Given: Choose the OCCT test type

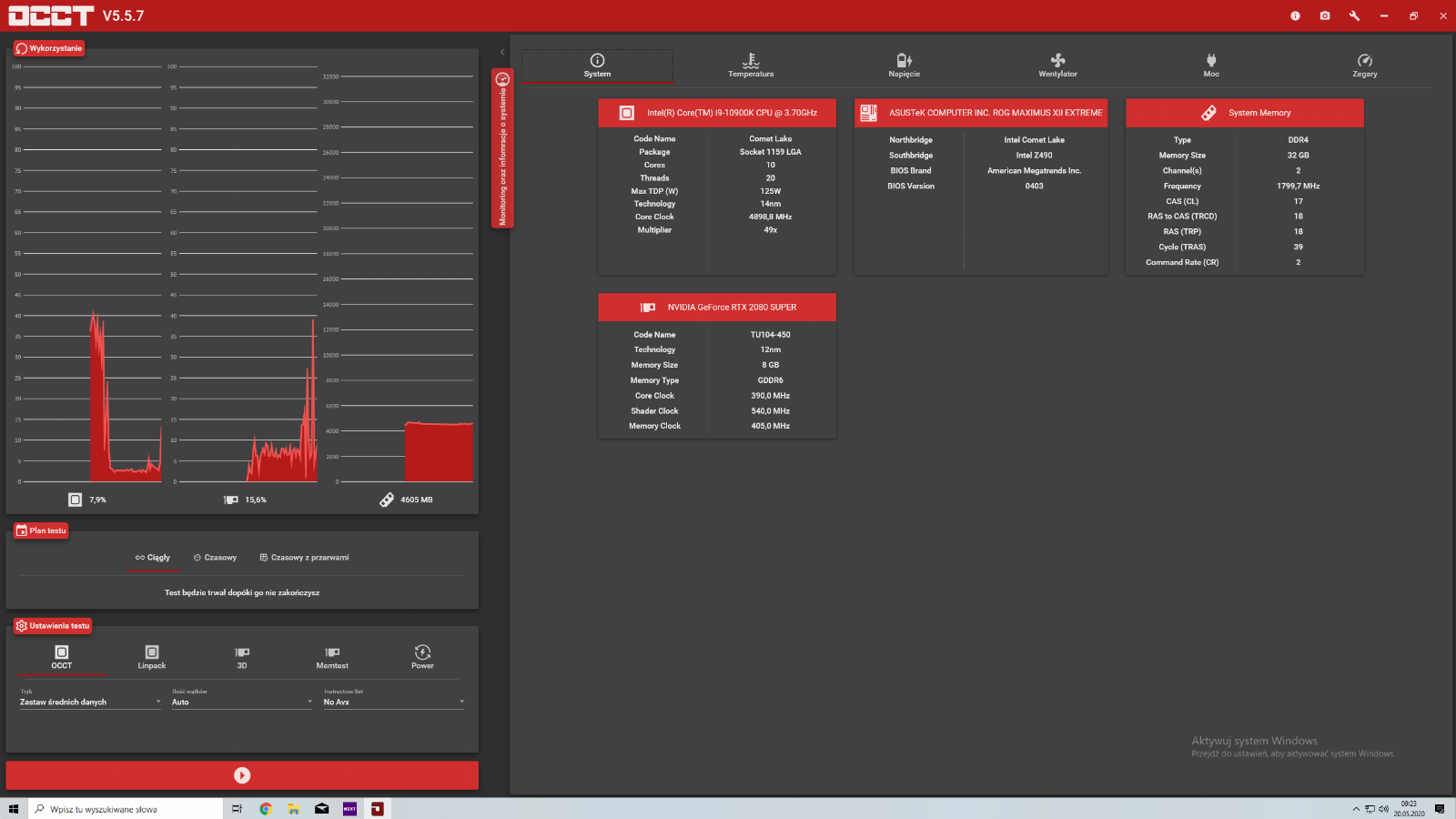Looking at the screenshot, I should tap(61, 657).
